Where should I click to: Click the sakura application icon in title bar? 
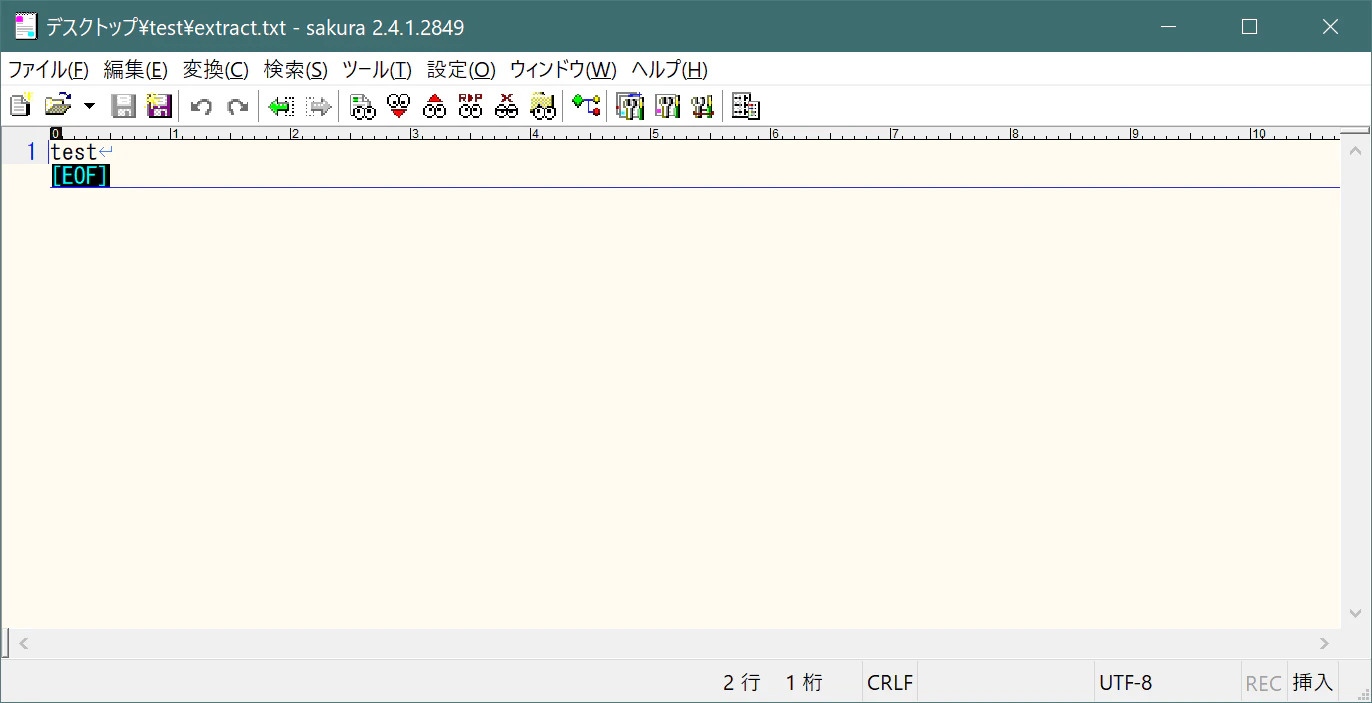click(x=25, y=27)
